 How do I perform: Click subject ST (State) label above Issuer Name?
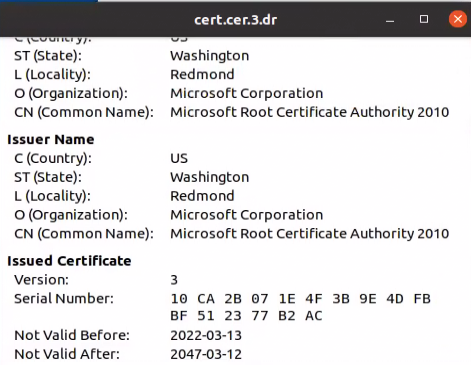(48, 56)
